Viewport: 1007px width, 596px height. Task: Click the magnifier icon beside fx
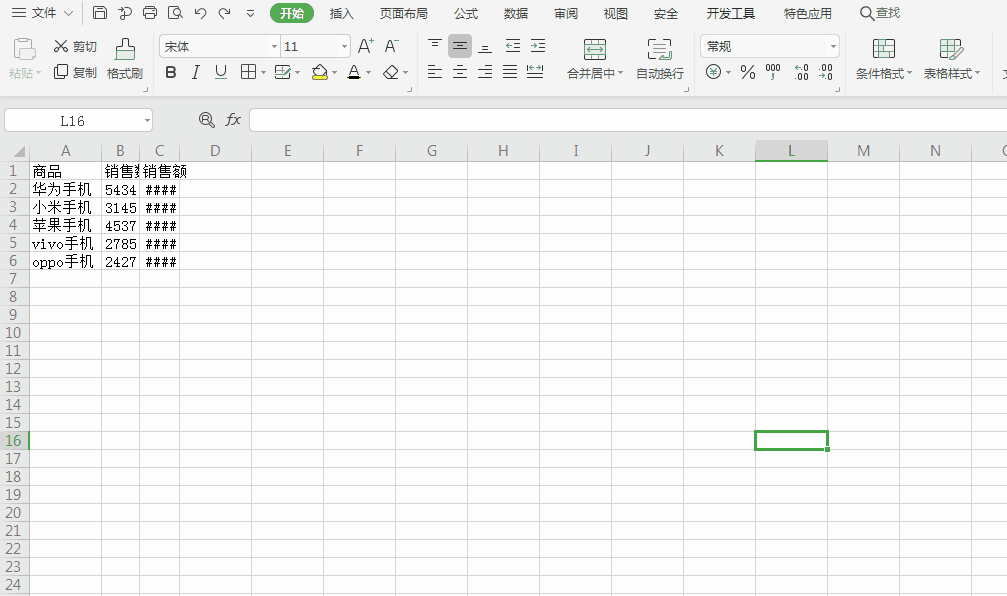point(206,120)
